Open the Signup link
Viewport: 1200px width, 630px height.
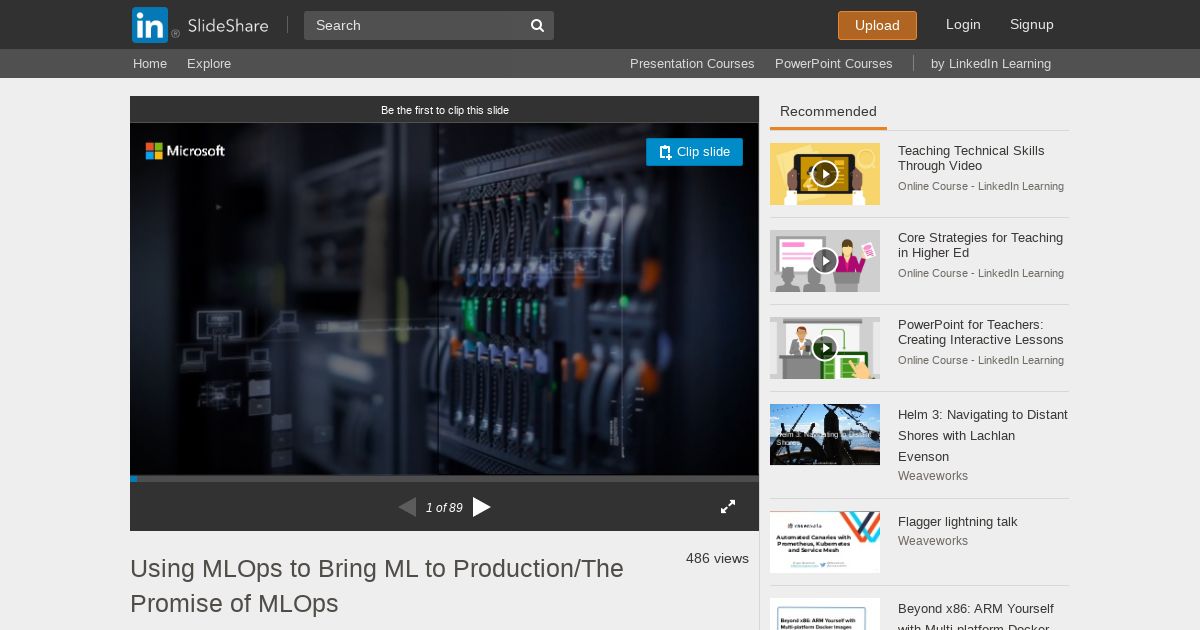pyautogui.click(x=1032, y=25)
